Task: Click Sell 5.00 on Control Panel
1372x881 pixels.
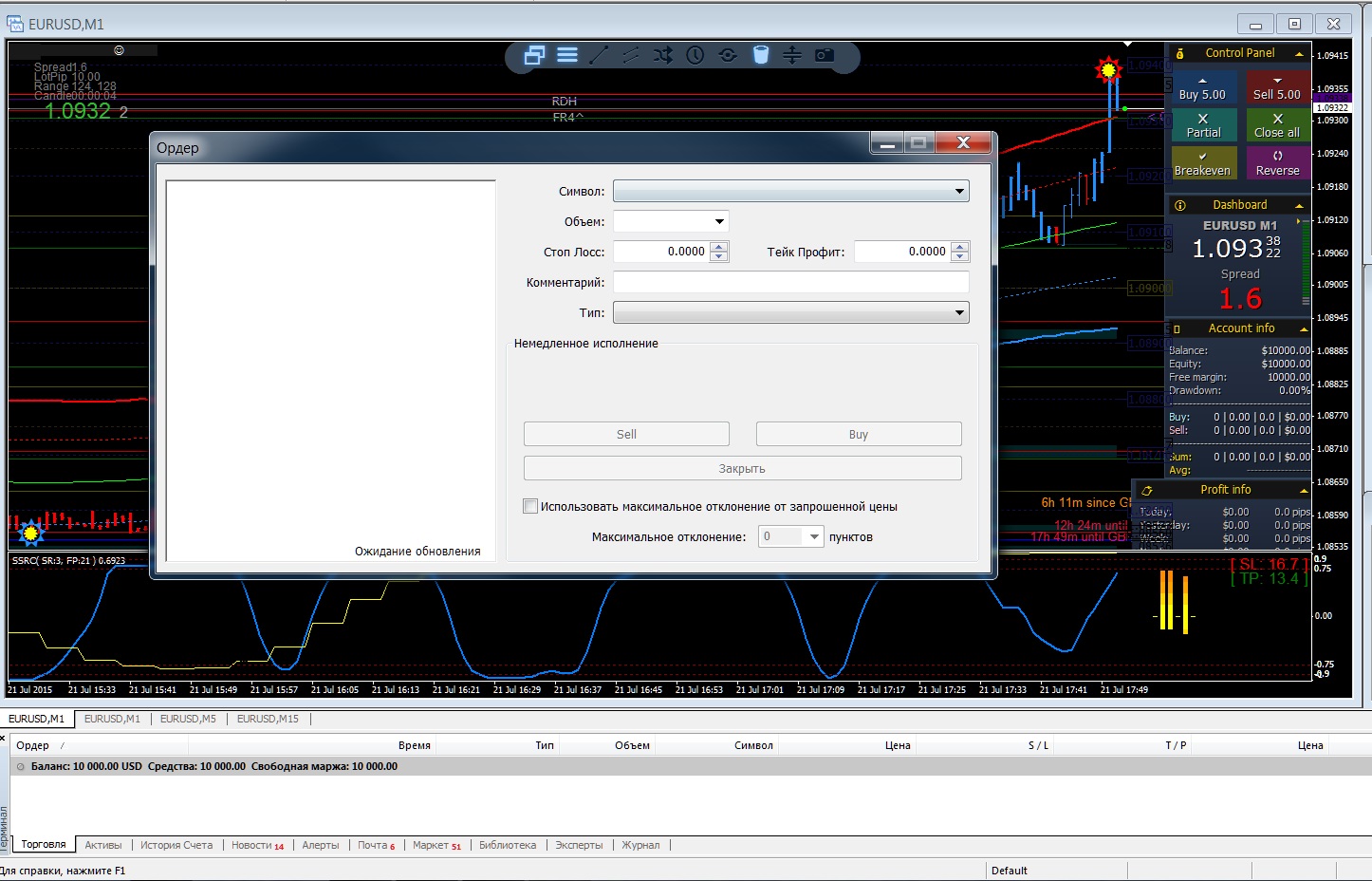Action: coord(1277,87)
